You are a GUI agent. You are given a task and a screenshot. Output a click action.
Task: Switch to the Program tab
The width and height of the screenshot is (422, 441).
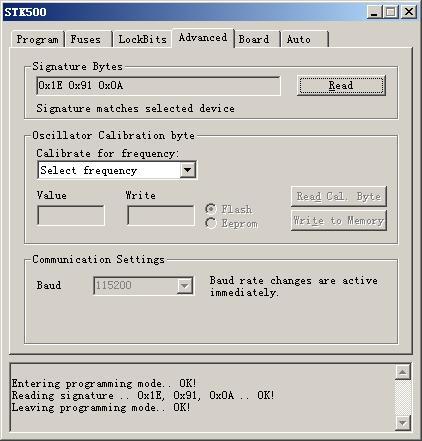(37, 39)
